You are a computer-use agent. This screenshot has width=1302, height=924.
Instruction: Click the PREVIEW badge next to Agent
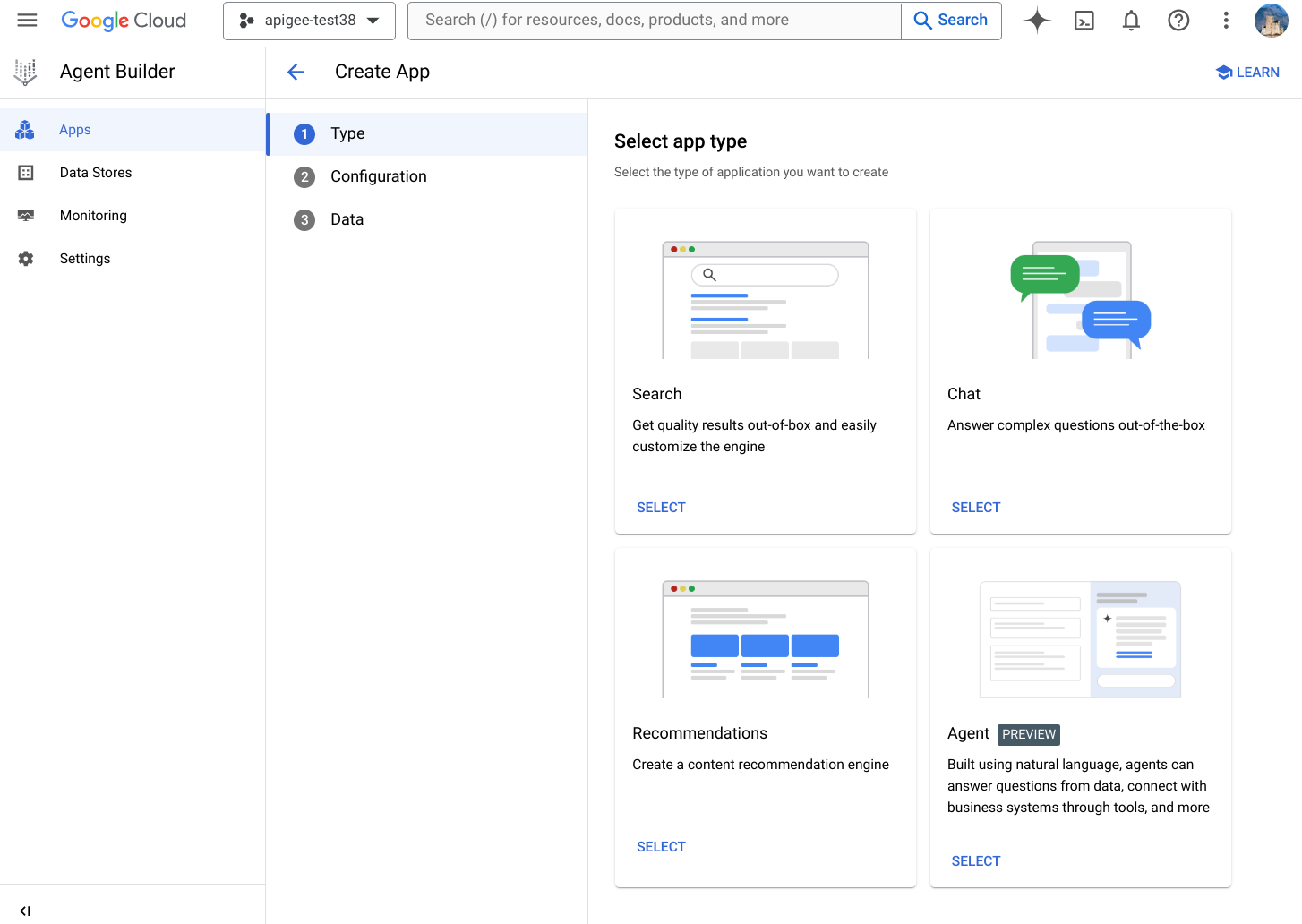1029,734
